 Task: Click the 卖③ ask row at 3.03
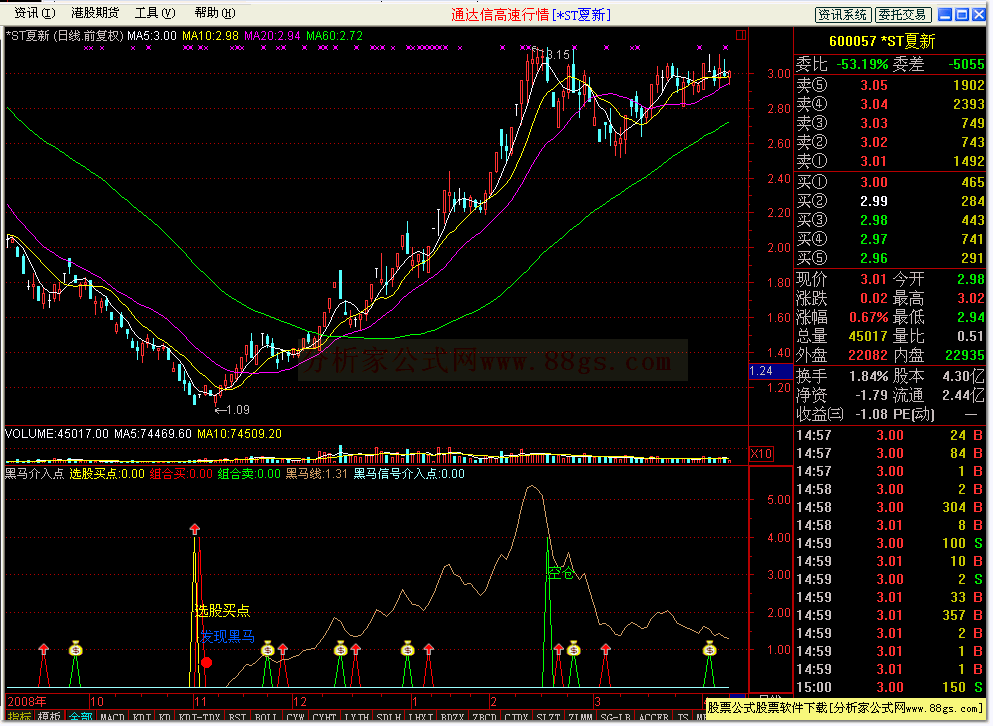tap(890, 123)
